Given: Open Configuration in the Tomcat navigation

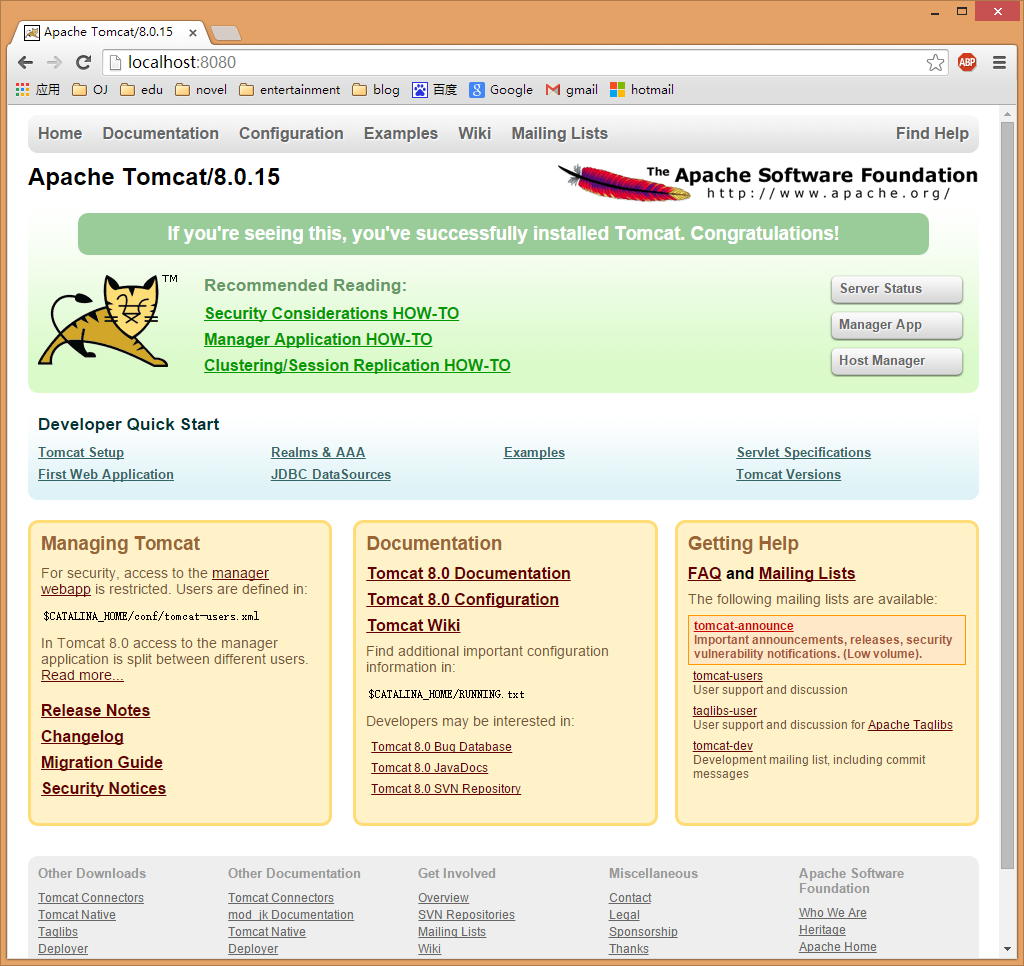Looking at the screenshot, I should tap(291, 133).
